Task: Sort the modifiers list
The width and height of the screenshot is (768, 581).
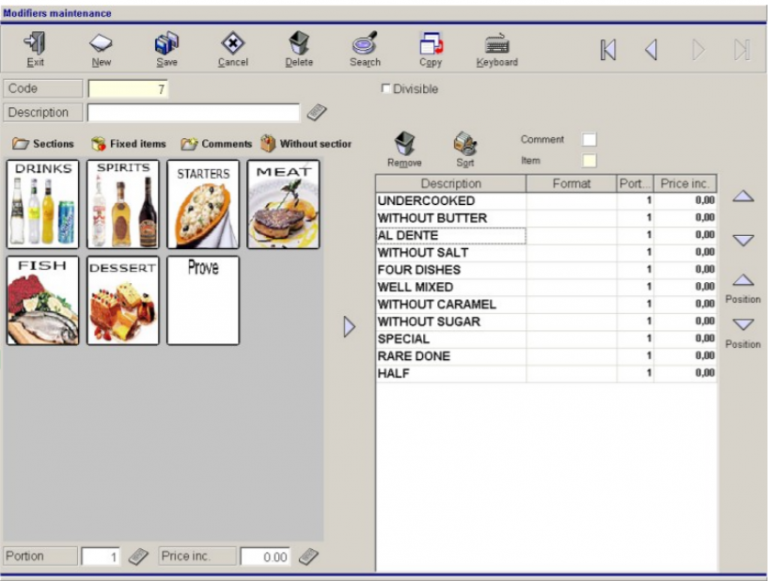Action: [x=464, y=149]
